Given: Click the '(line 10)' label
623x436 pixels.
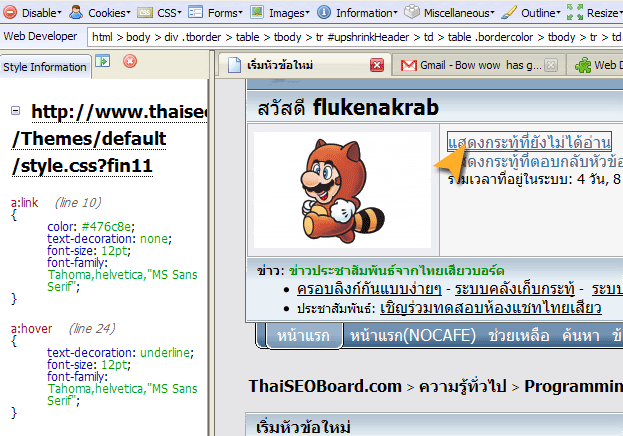Looking at the screenshot, I should (78, 203).
